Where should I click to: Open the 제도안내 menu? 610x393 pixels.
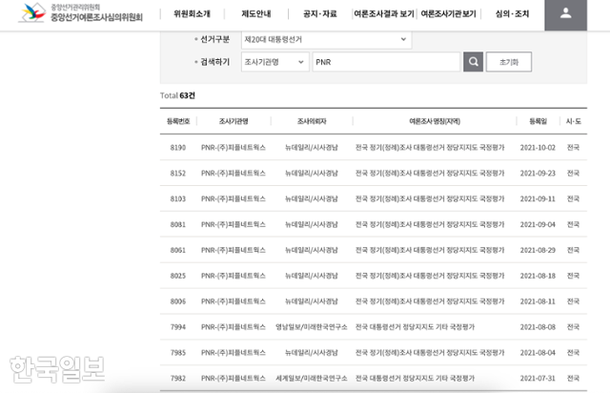tap(256, 14)
